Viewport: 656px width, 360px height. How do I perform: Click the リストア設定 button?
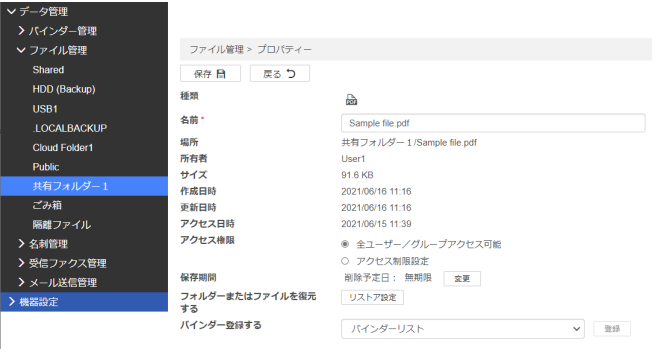tap(372, 297)
